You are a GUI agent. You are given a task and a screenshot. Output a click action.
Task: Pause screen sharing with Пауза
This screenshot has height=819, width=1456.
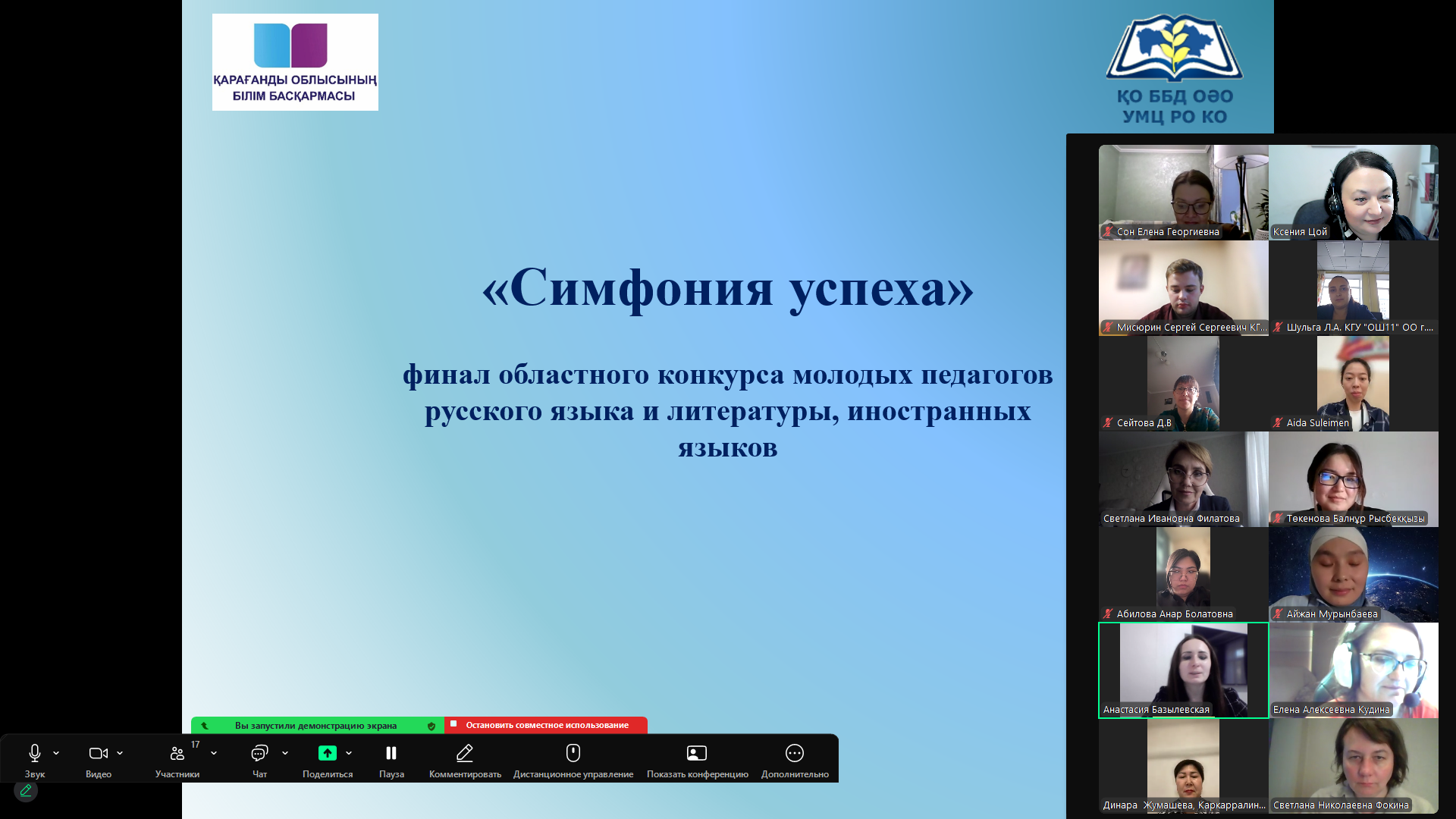coord(391,754)
